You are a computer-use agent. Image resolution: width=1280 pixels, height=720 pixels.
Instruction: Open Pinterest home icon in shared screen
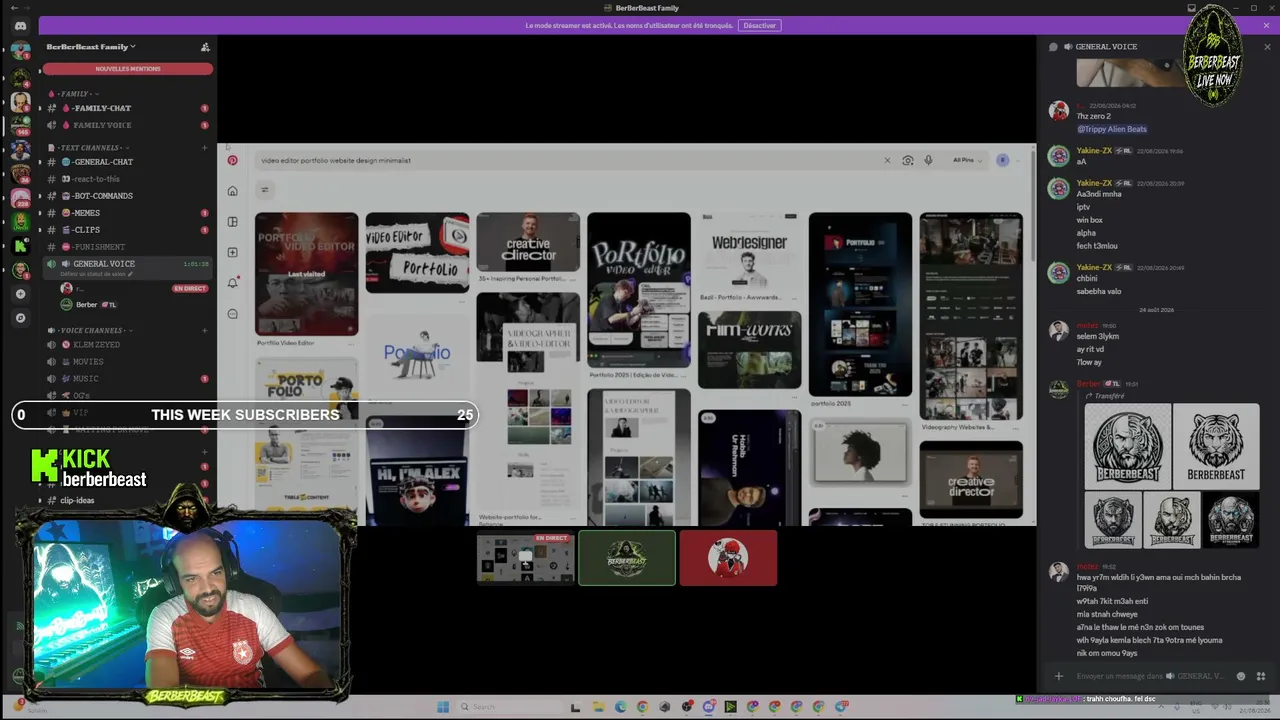(232, 191)
